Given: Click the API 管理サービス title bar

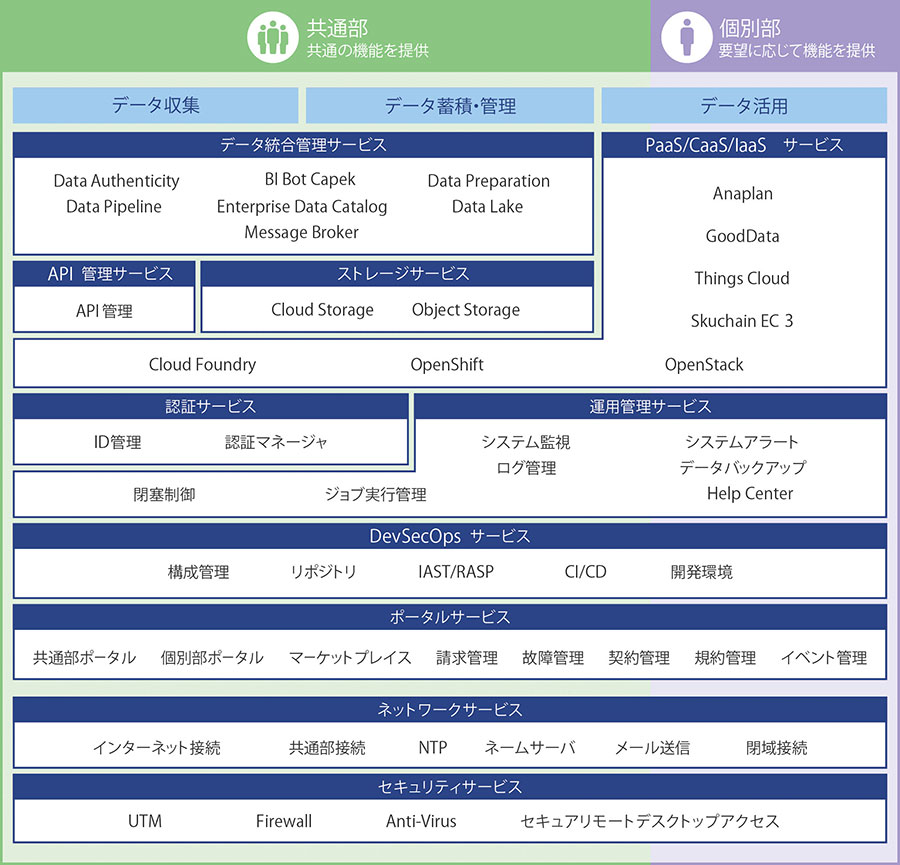Looking at the screenshot, I should click(x=104, y=274).
